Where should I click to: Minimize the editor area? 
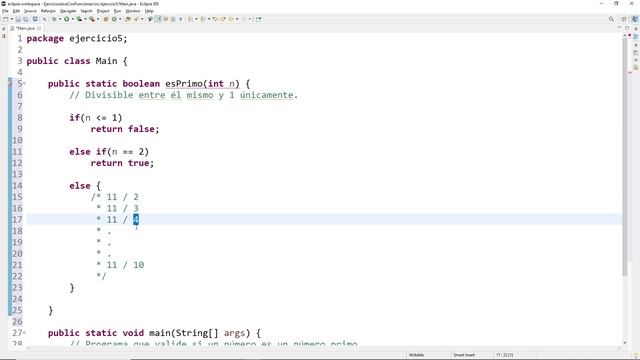(619, 28)
